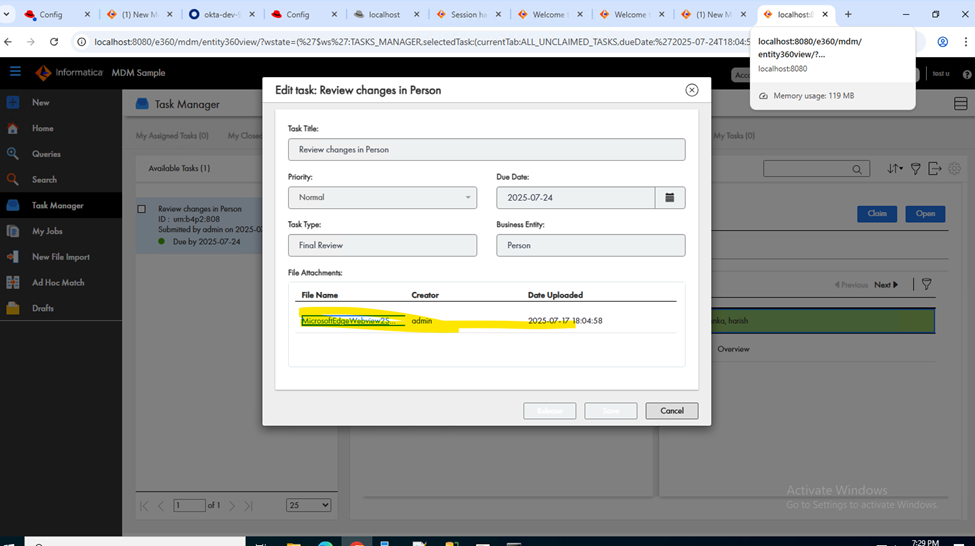The height and width of the screenshot is (546, 975).
Task: Click the Date Uploaded column header
Action: pyautogui.click(x=555, y=295)
